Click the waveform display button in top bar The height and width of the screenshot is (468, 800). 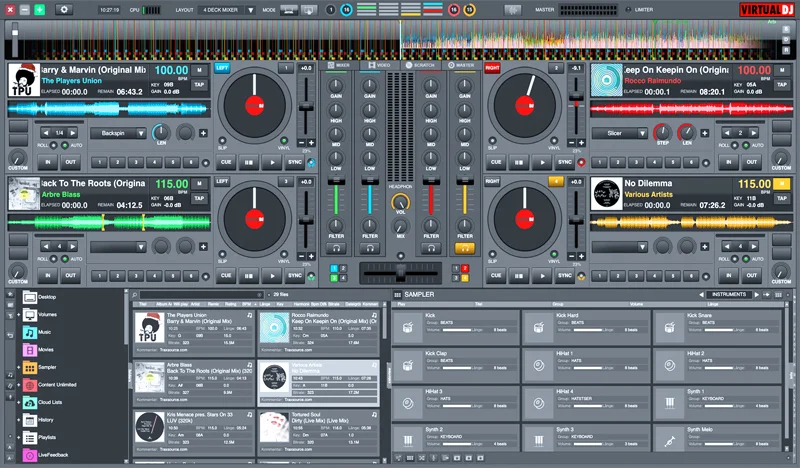coord(513,10)
